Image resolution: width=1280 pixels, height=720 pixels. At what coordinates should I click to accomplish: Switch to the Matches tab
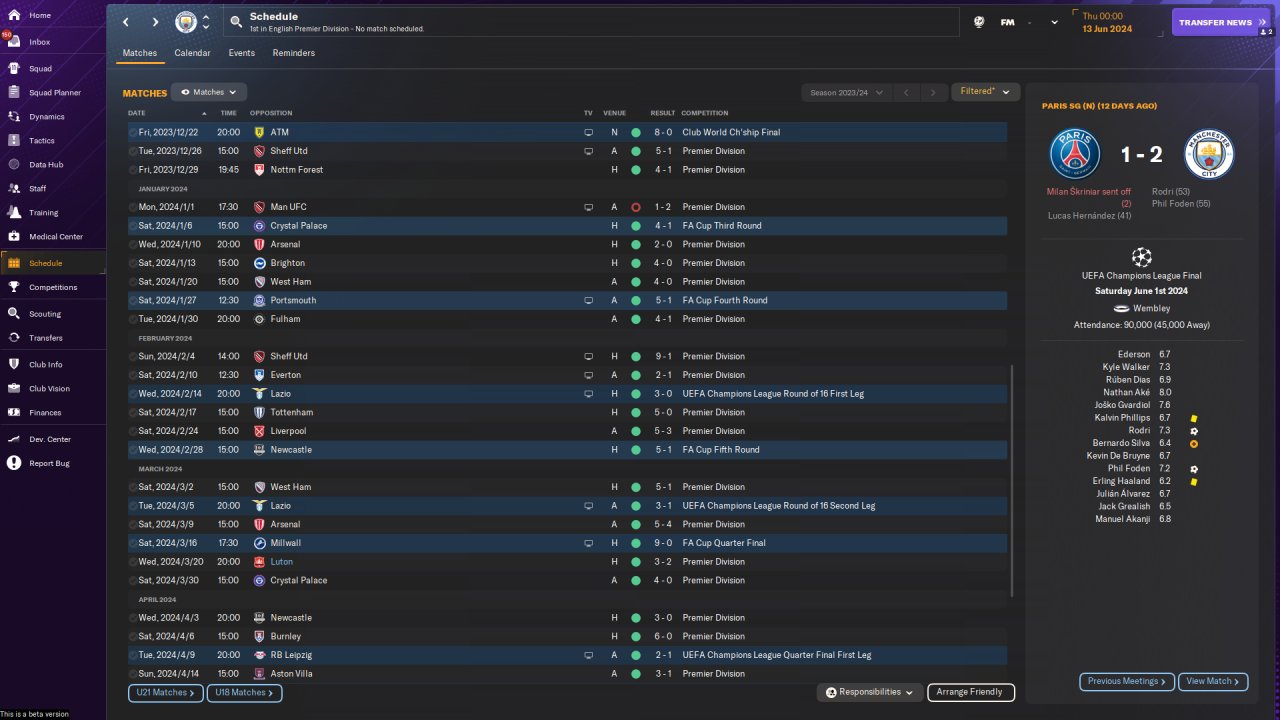pos(140,53)
